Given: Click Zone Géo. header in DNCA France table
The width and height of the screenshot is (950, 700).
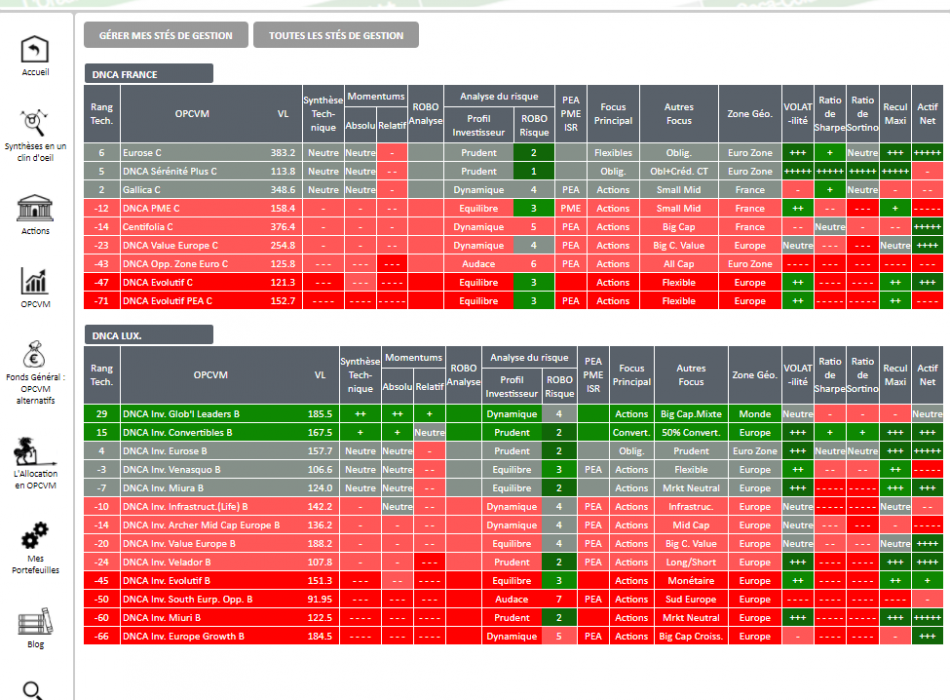Looking at the screenshot, I should 750,114.
